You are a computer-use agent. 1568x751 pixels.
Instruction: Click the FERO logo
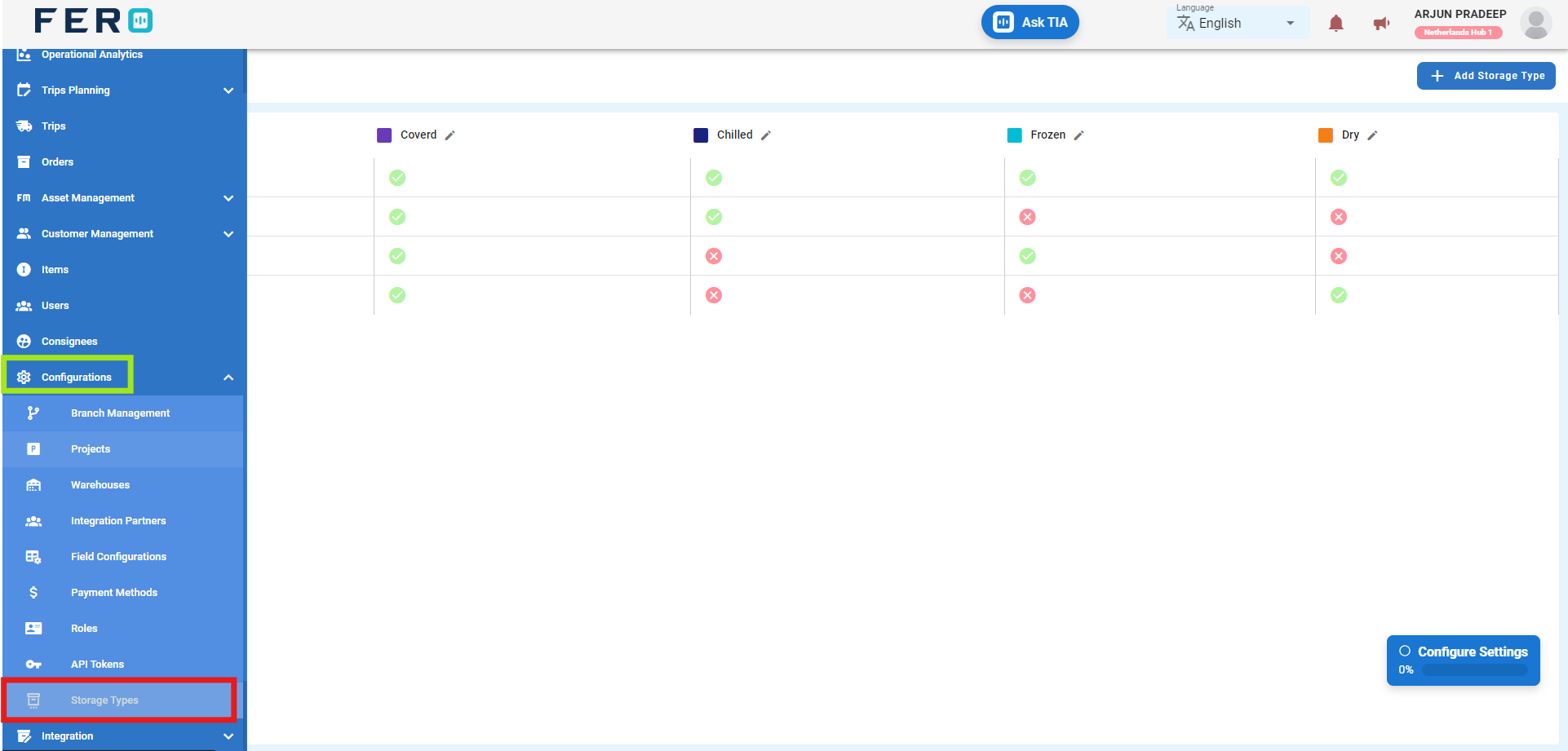pyautogui.click(x=93, y=20)
